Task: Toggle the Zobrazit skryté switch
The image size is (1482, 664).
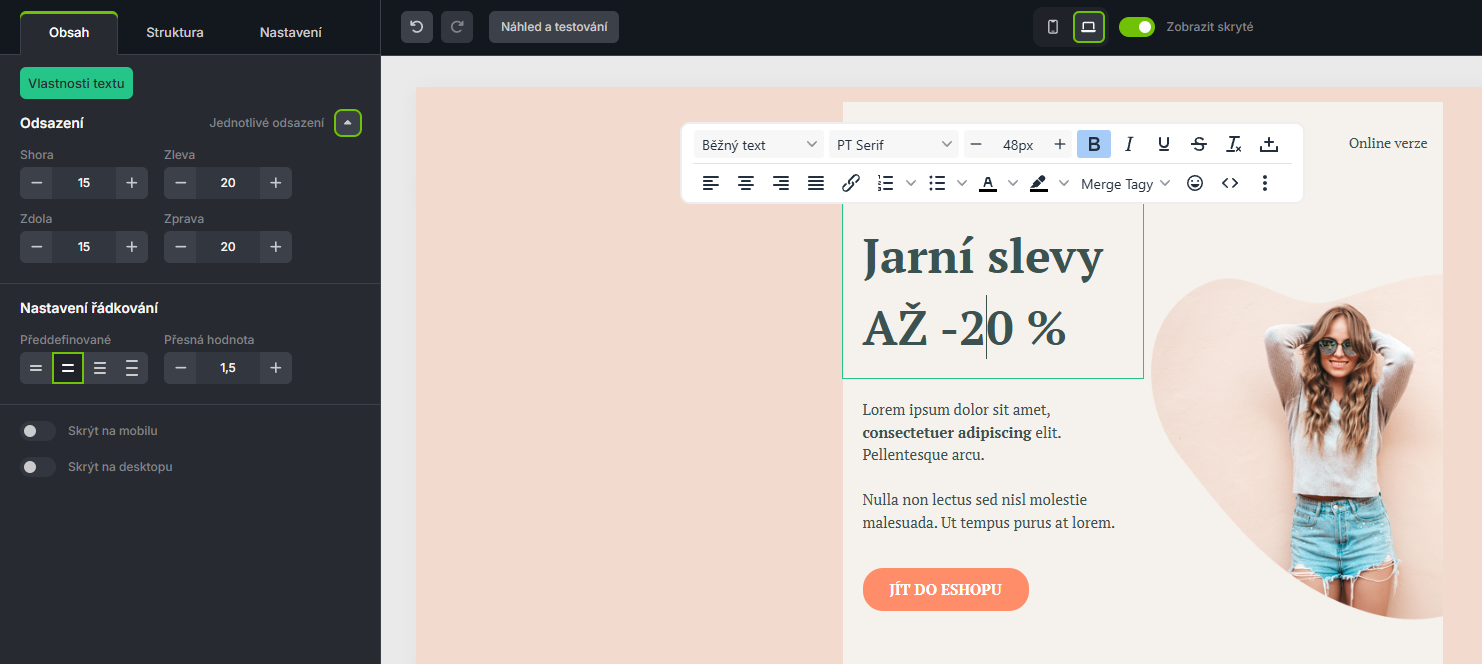Action: 1137,27
